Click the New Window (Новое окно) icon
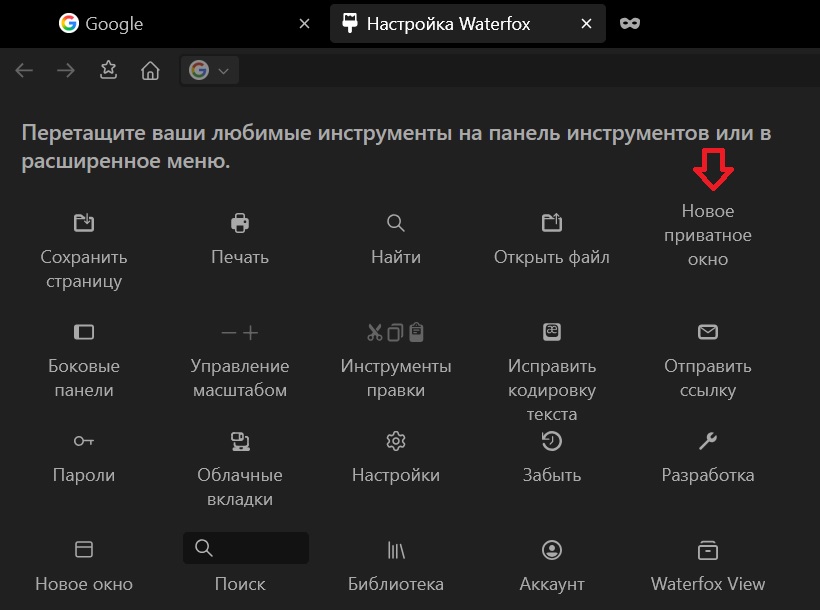The height and width of the screenshot is (610, 820). pos(84,550)
